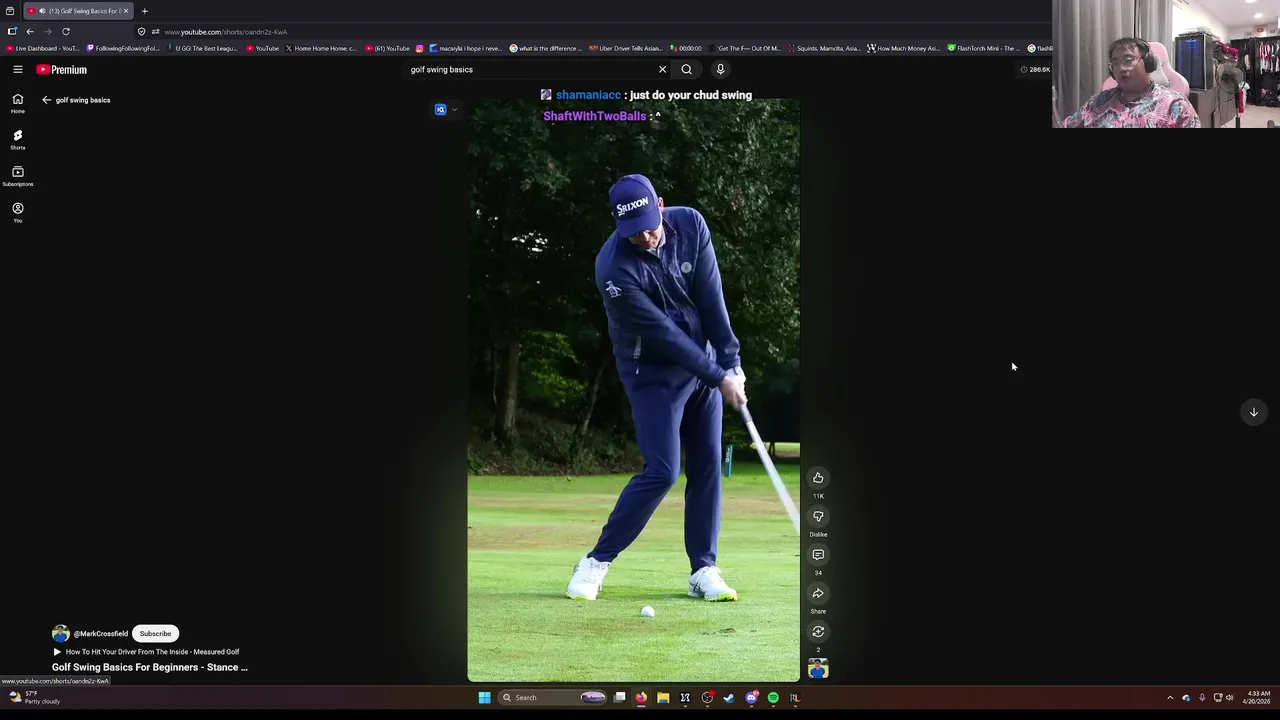This screenshot has height=720, width=1280.
Task: Reload the page in browser
Action: click(66, 32)
